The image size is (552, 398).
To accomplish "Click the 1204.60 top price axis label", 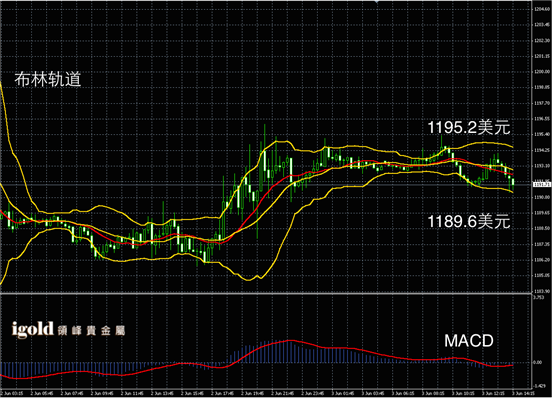I will [542, 9].
